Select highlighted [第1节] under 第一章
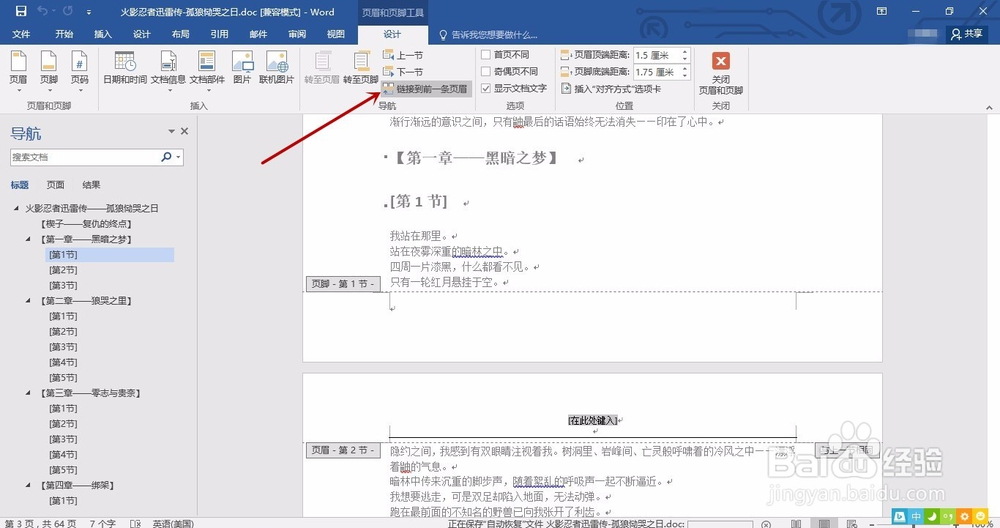Viewport: 1000px width, 528px height. pyautogui.click(x=111, y=254)
